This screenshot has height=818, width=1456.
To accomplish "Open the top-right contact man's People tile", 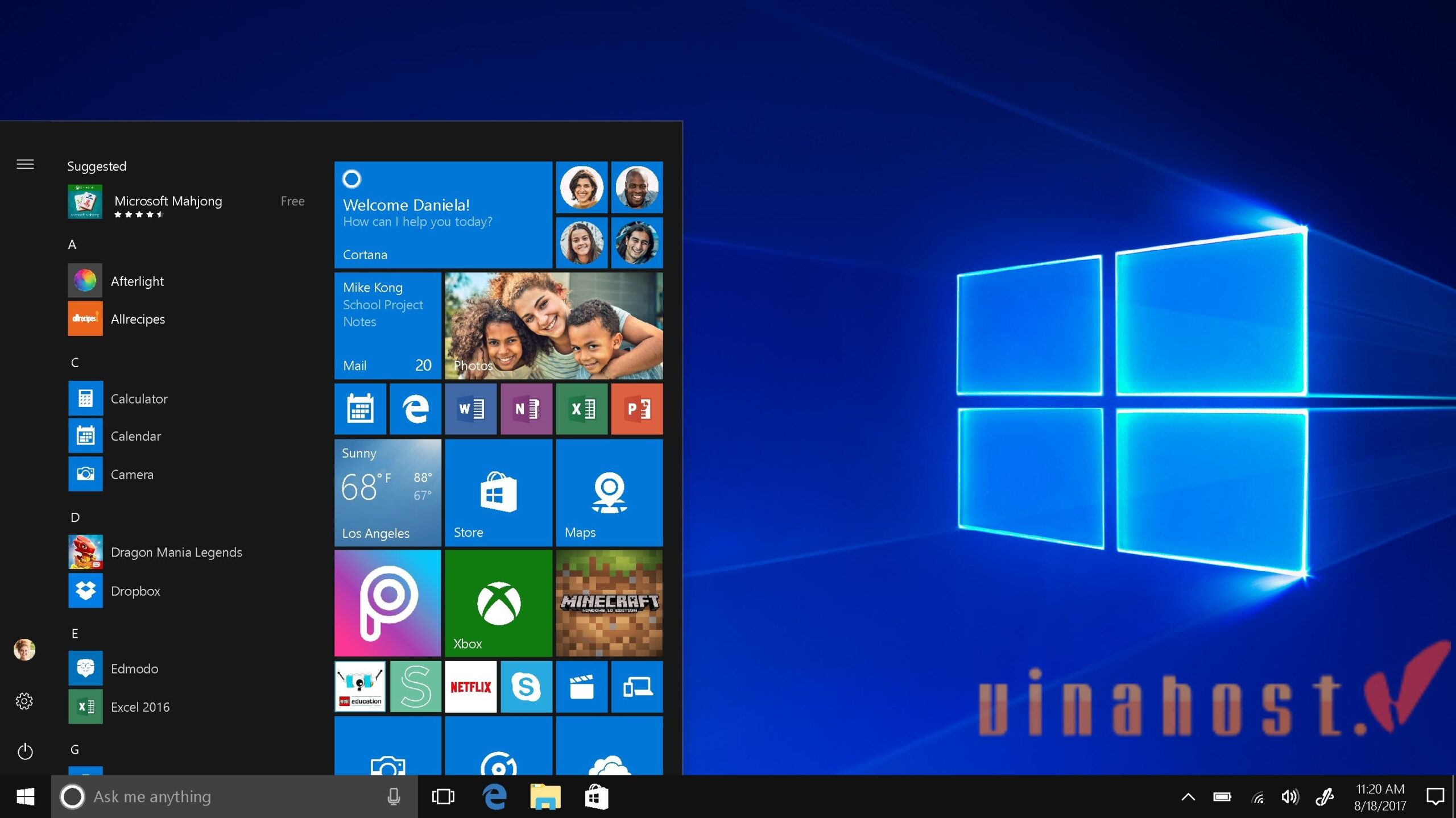I will (637, 187).
